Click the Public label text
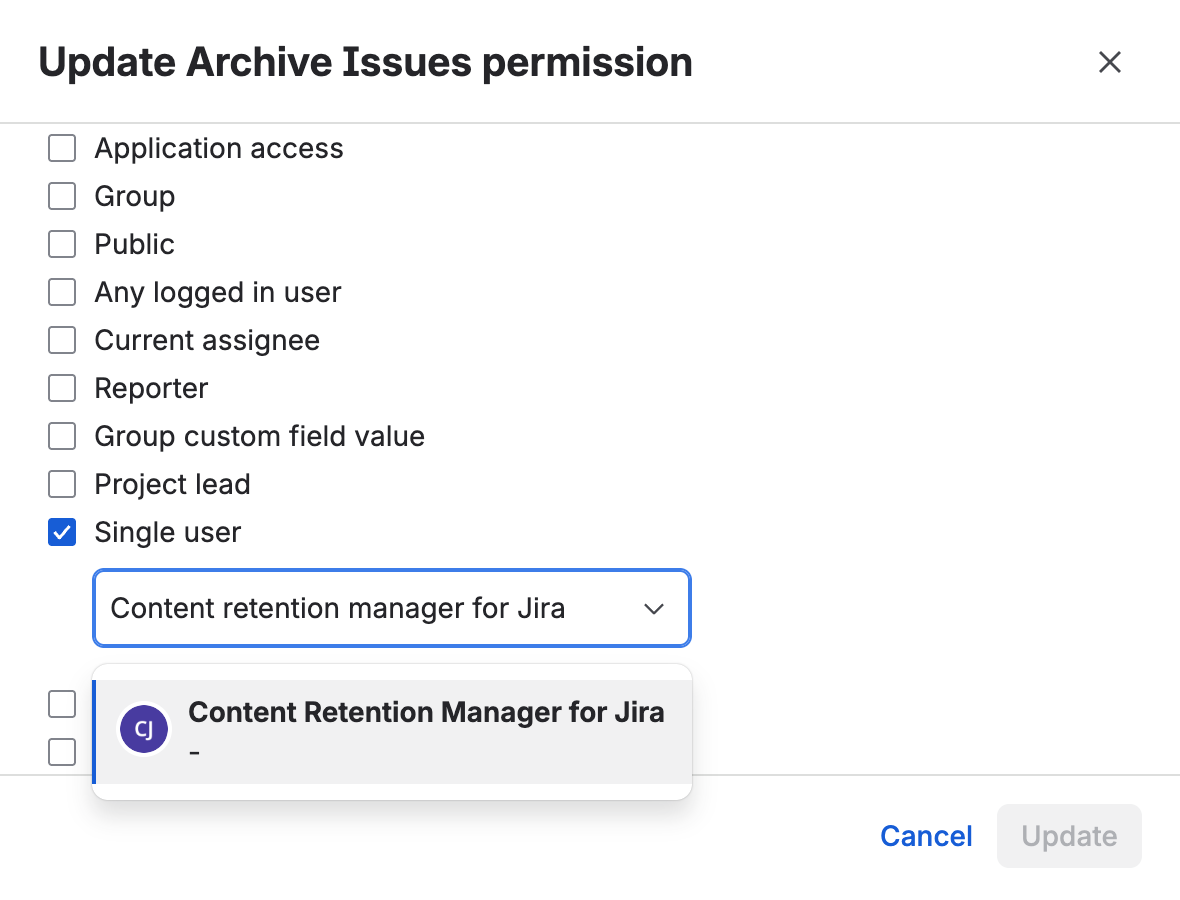Viewport: 1180px width, 900px height. tap(135, 245)
